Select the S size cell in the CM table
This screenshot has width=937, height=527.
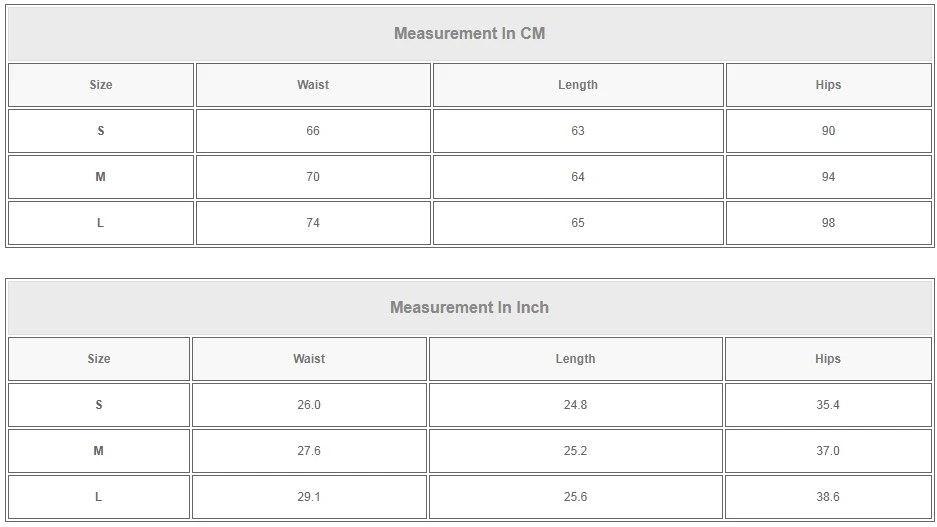tap(100, 131)
